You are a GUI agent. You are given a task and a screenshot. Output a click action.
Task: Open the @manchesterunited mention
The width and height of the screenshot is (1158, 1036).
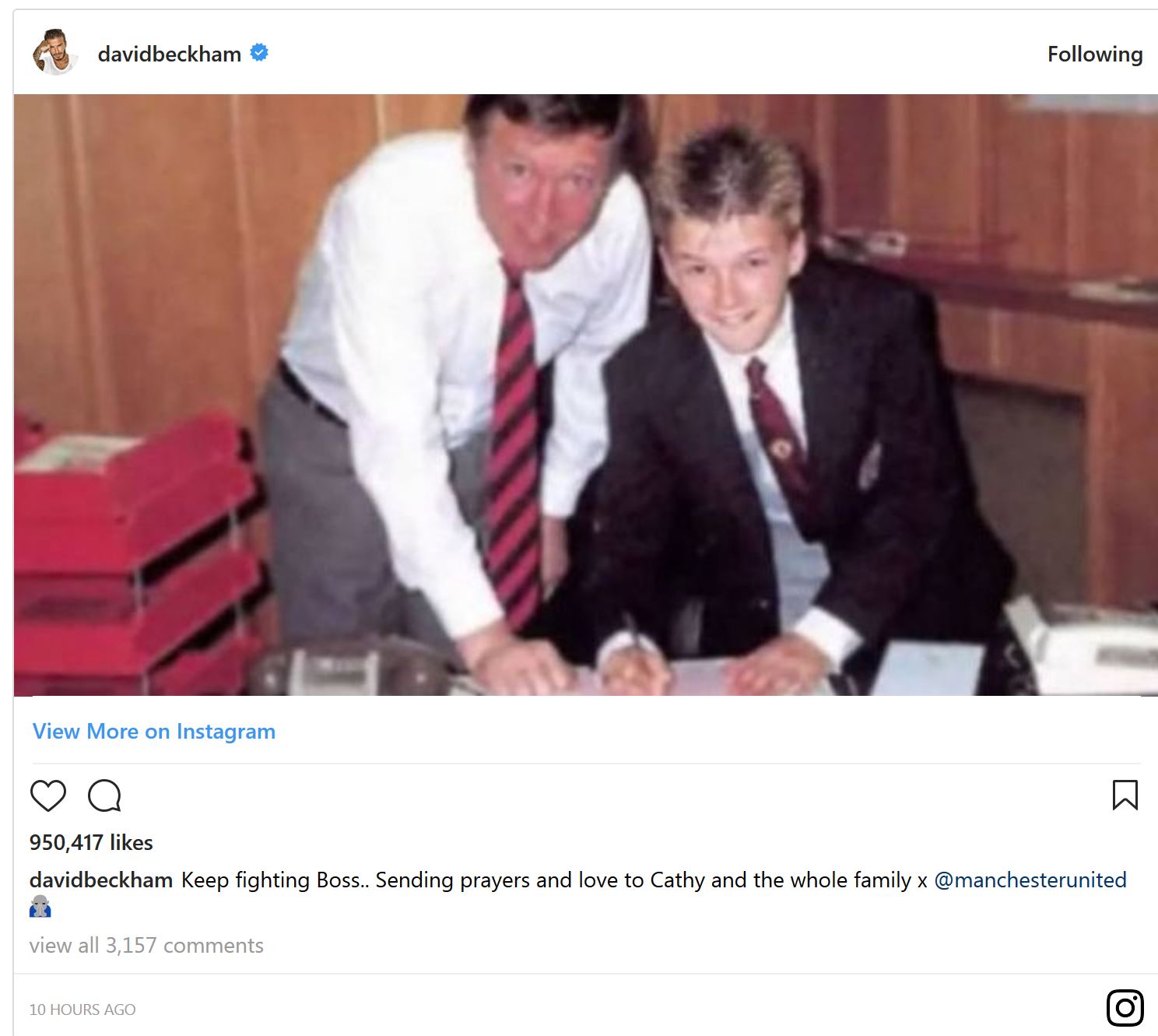click(1030, 880)
